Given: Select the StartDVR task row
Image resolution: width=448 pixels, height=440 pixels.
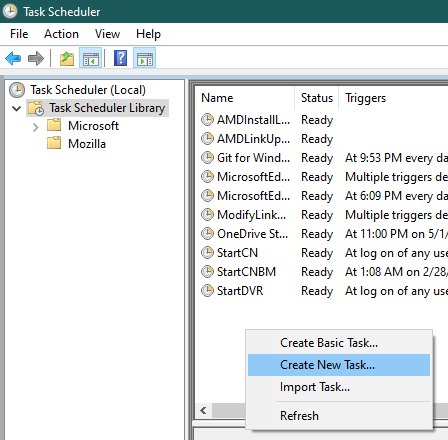Looking at the screenshot, I should click(322, 291).
